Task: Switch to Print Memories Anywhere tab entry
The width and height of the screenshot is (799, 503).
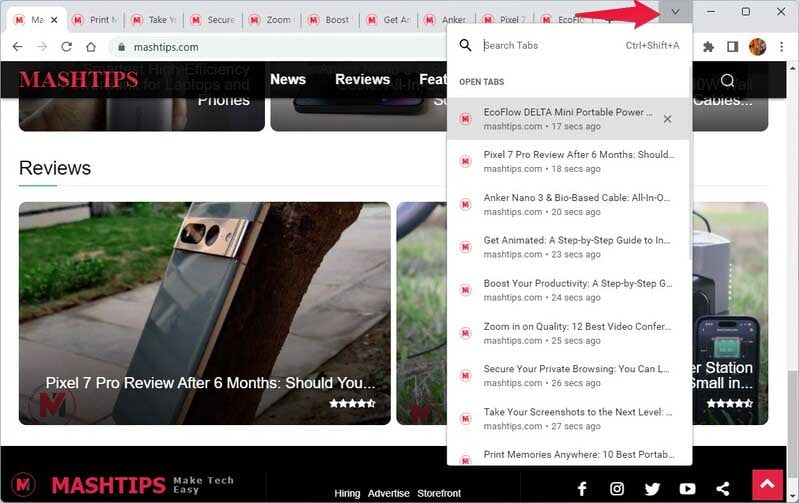Action: pos(569,455)
